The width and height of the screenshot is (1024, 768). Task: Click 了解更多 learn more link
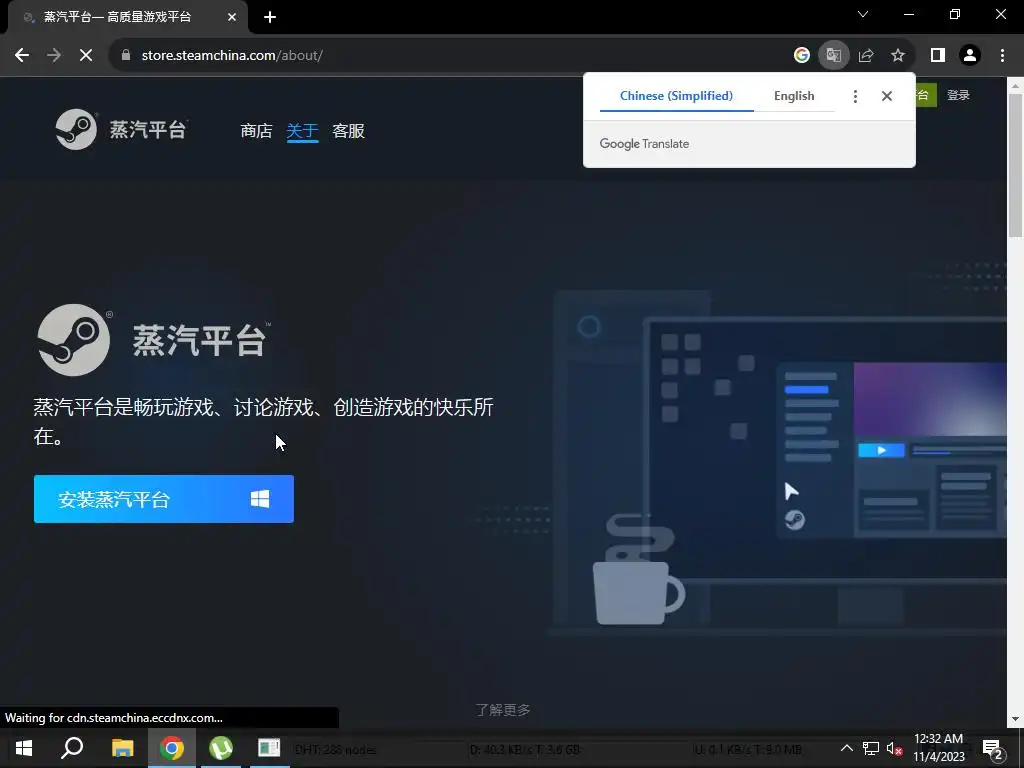click(502, 709)
